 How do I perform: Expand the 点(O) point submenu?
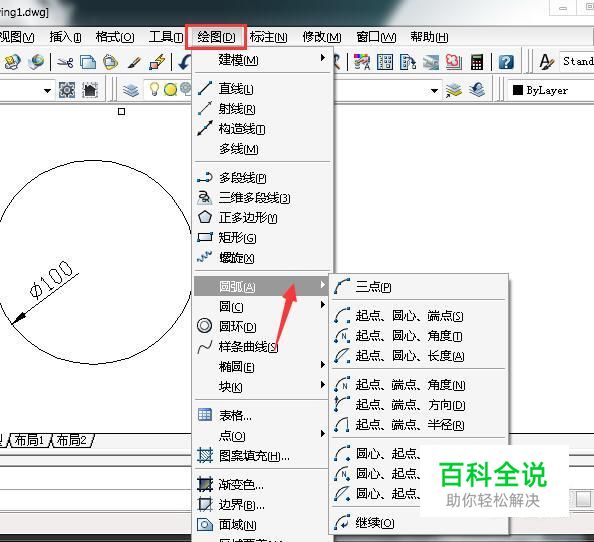pyautogui.click(x=262, y=435)
